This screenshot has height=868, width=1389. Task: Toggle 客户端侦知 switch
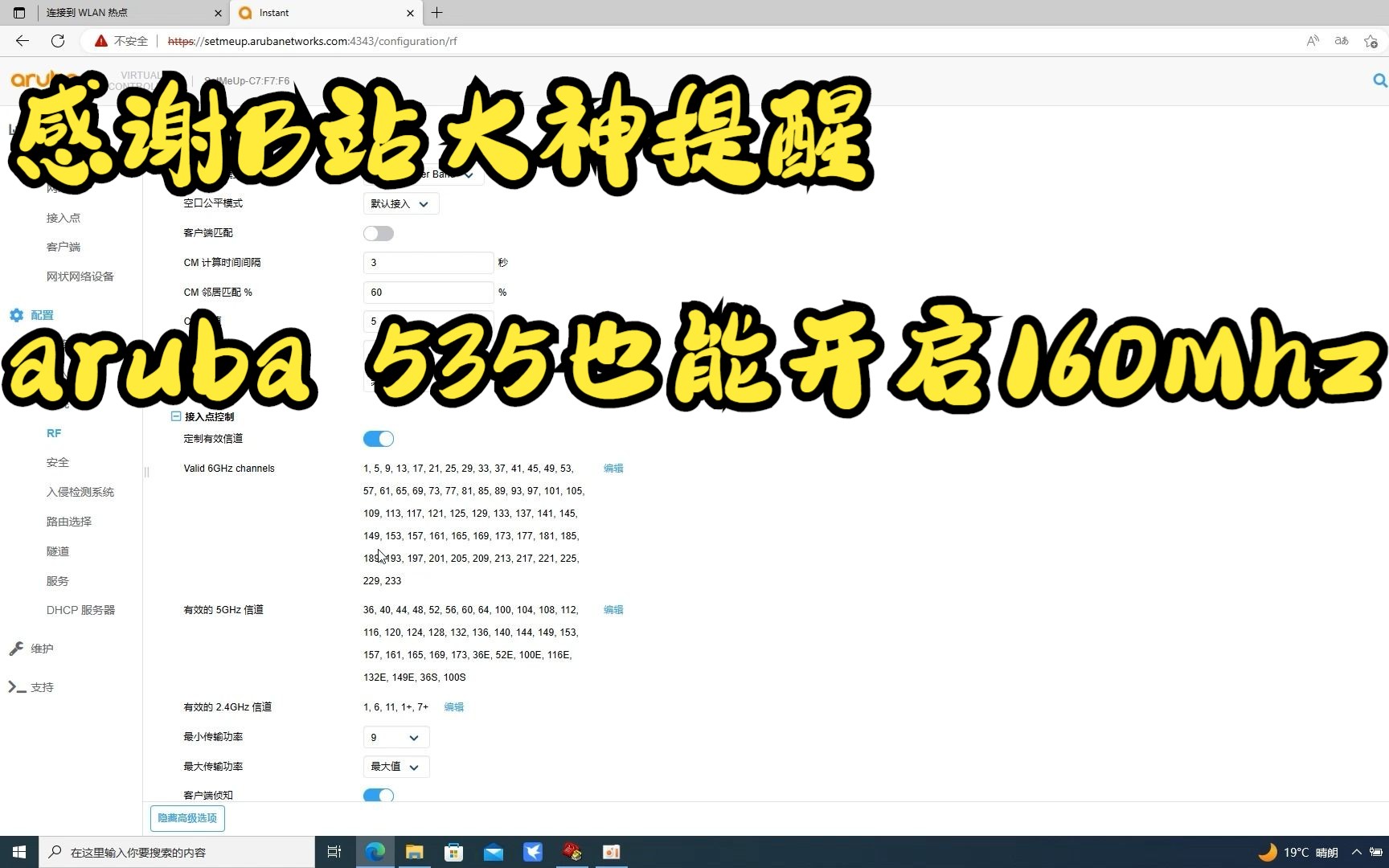[379, 796]
